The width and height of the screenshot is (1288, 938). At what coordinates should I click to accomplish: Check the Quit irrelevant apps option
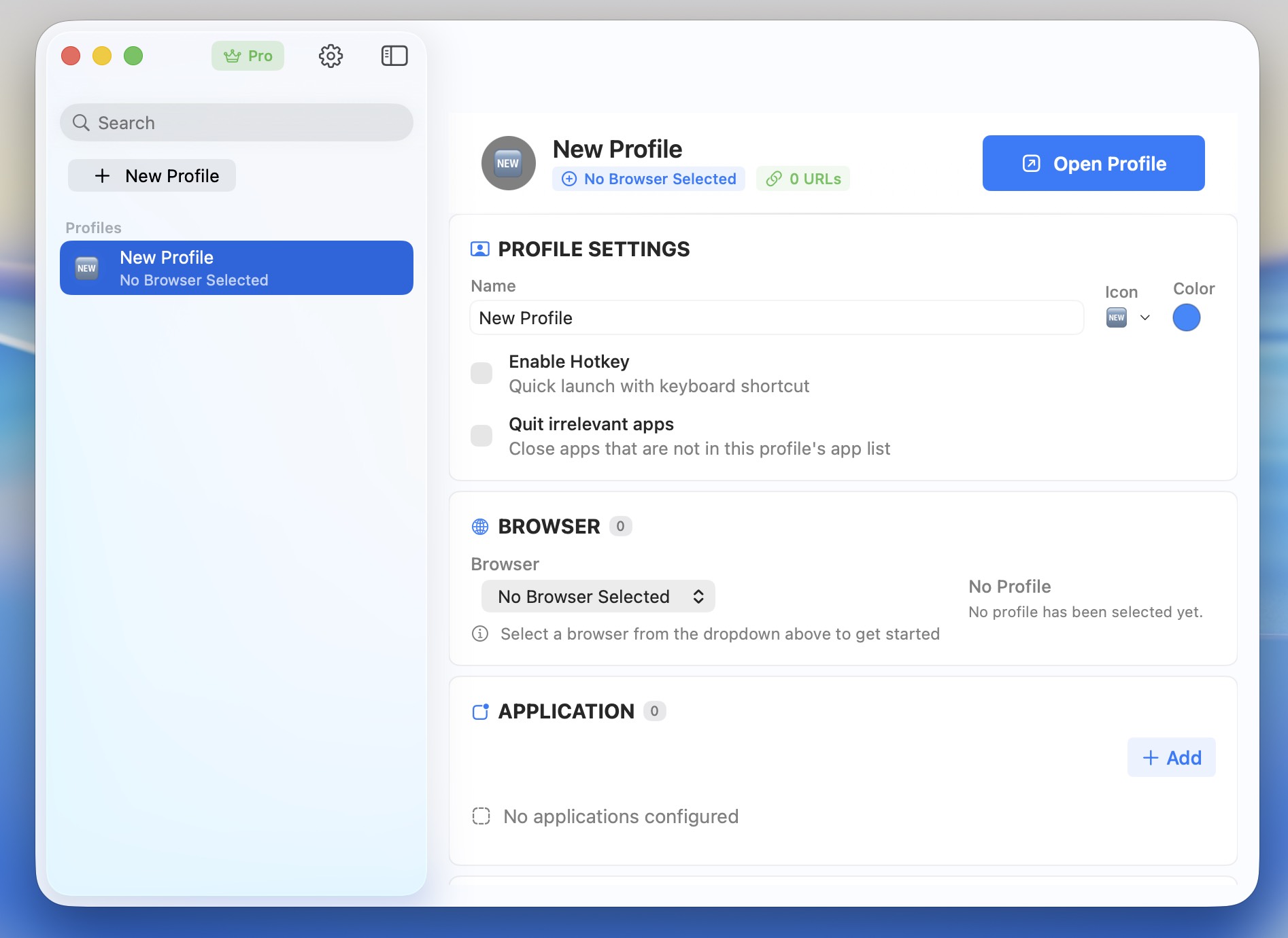coord(481,436)
